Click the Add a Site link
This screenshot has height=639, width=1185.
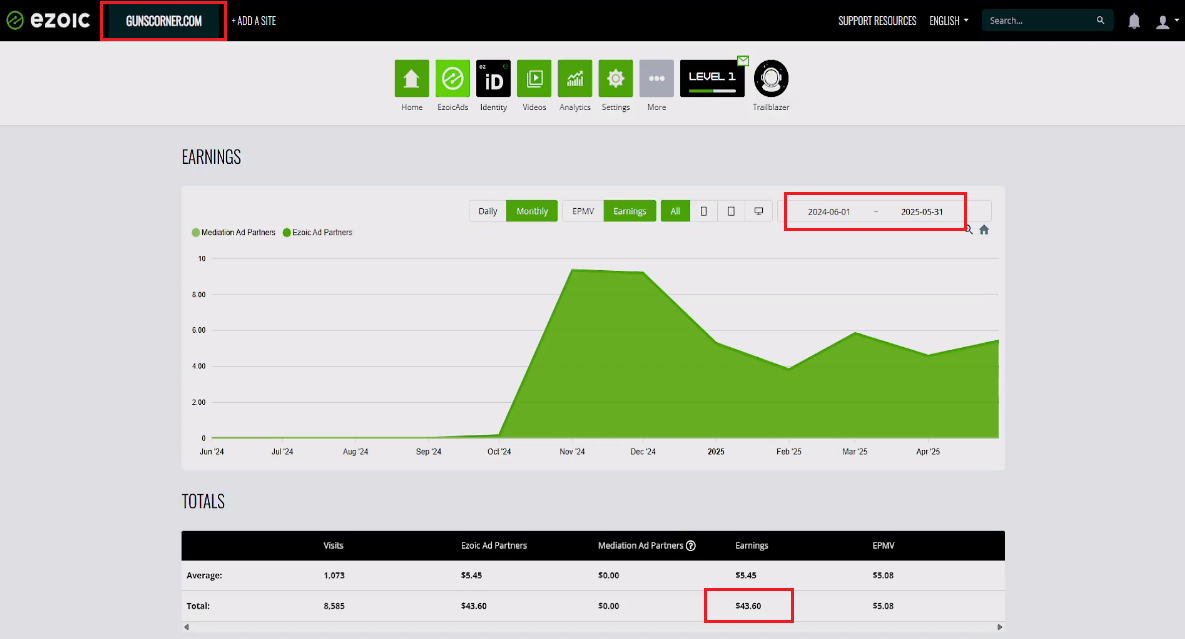[254, 21]
